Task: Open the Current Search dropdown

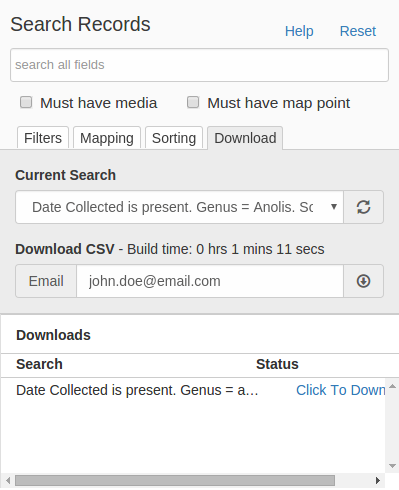Action: (179, 207)
